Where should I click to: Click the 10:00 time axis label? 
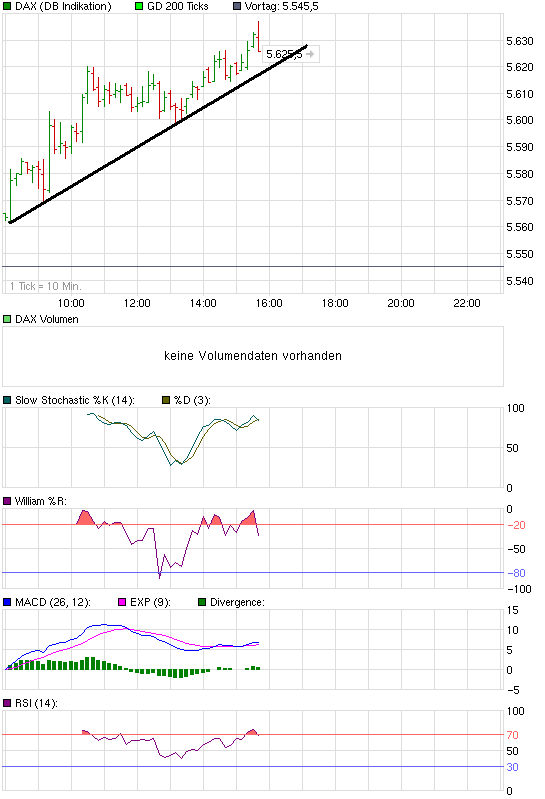pyautogui.click(x=71, y=303)
